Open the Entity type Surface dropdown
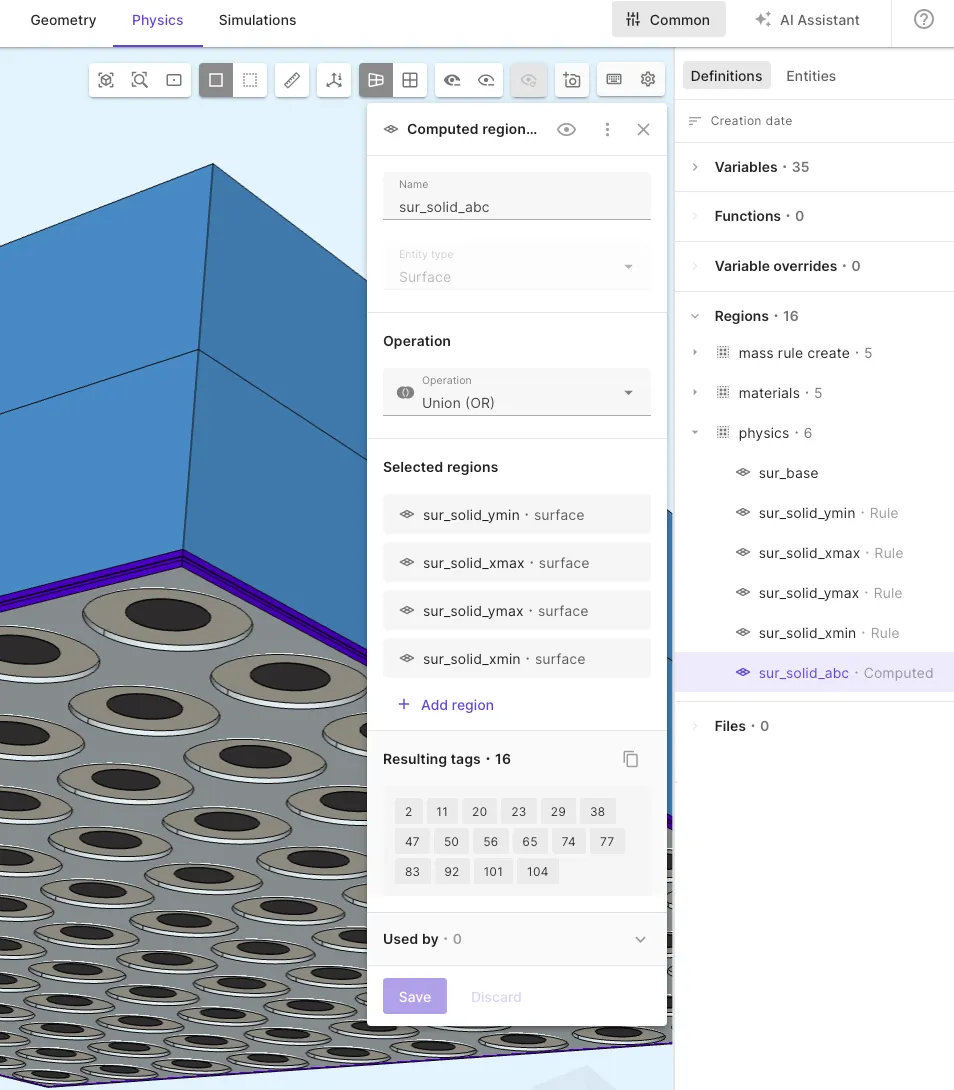 (x=517, y=266)
